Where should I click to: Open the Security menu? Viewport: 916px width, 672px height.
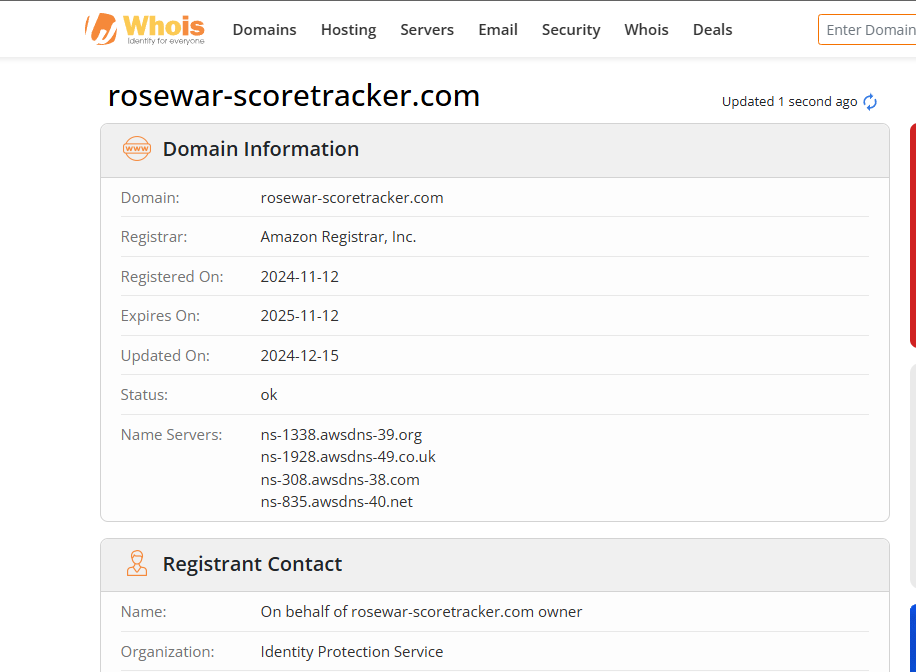(x=571, y=30)
